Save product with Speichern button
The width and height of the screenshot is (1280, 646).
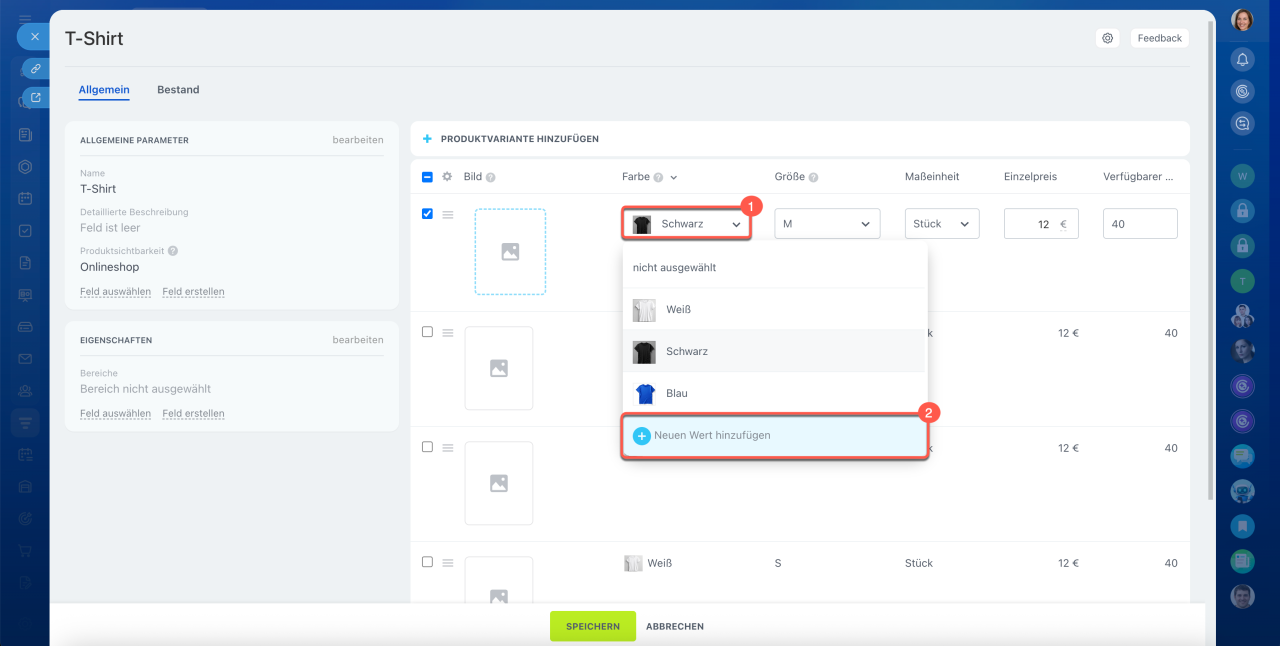tap(593, 626)
